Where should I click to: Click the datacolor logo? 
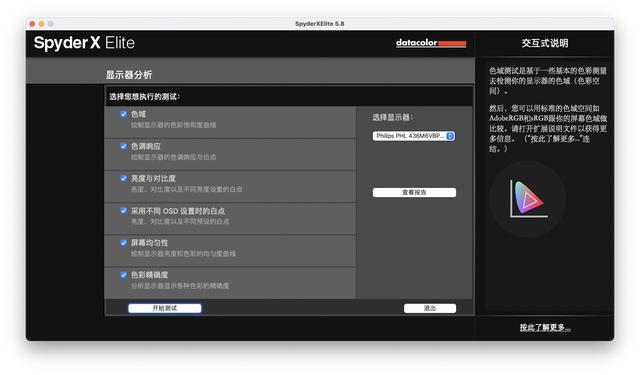(x=431, y=43)
